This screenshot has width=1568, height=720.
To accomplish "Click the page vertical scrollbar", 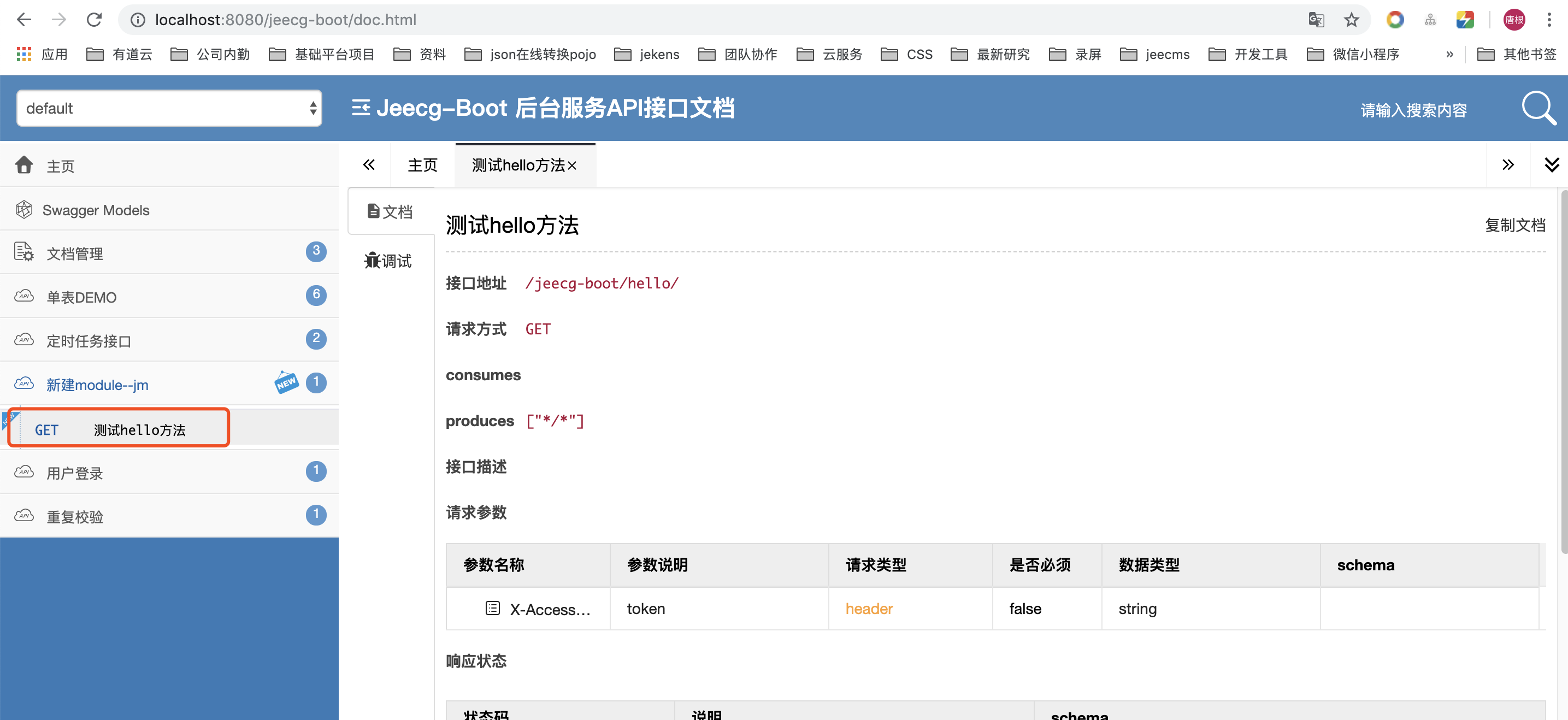I will 1563,371.
